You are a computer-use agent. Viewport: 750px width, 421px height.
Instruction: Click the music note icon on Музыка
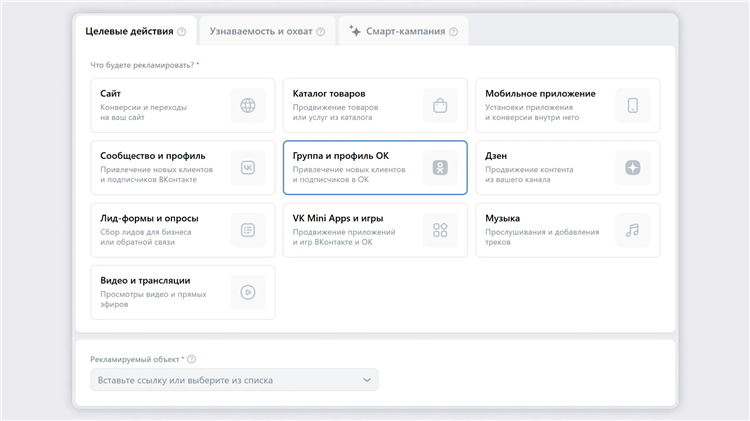click(633, 230)
